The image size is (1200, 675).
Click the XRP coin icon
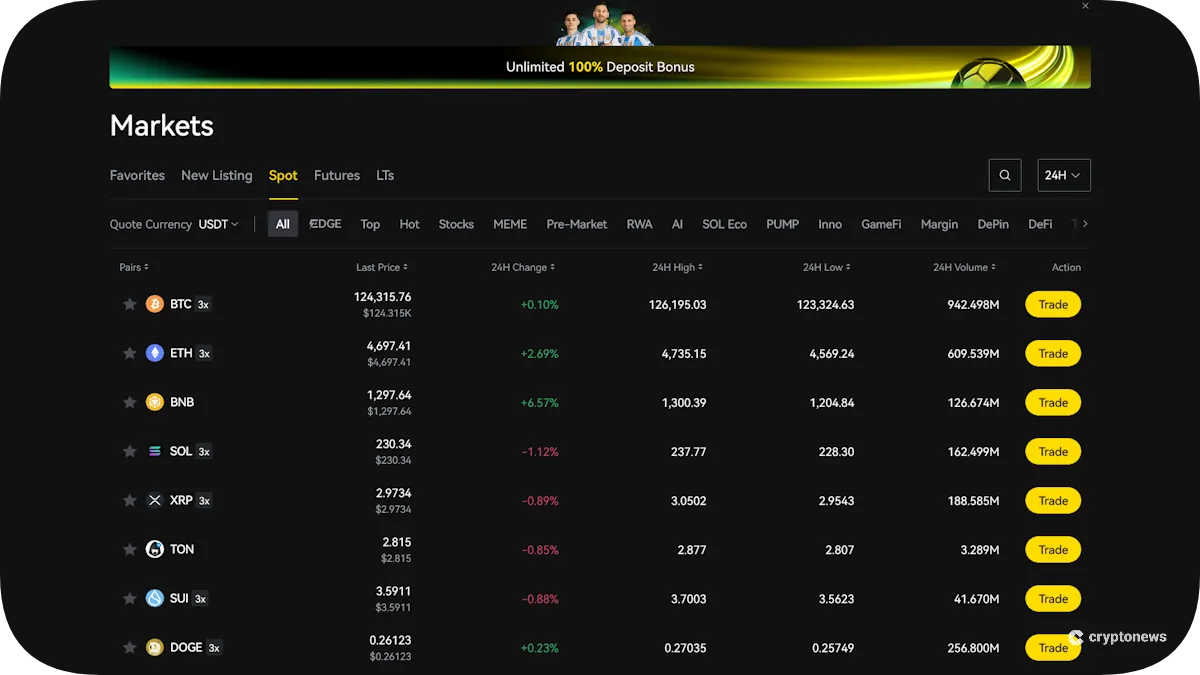coord(154,500)
